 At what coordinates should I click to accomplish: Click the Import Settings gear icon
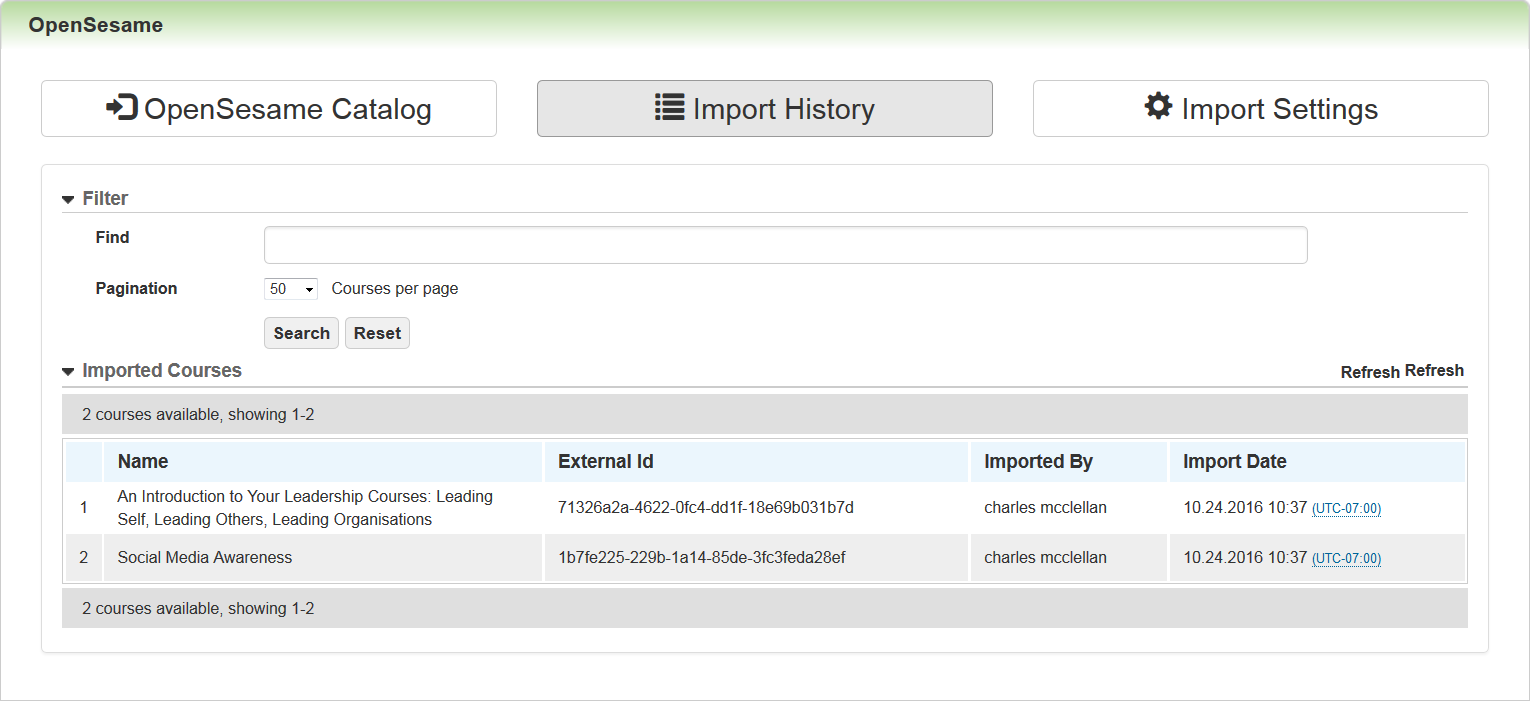point(1158,107)
